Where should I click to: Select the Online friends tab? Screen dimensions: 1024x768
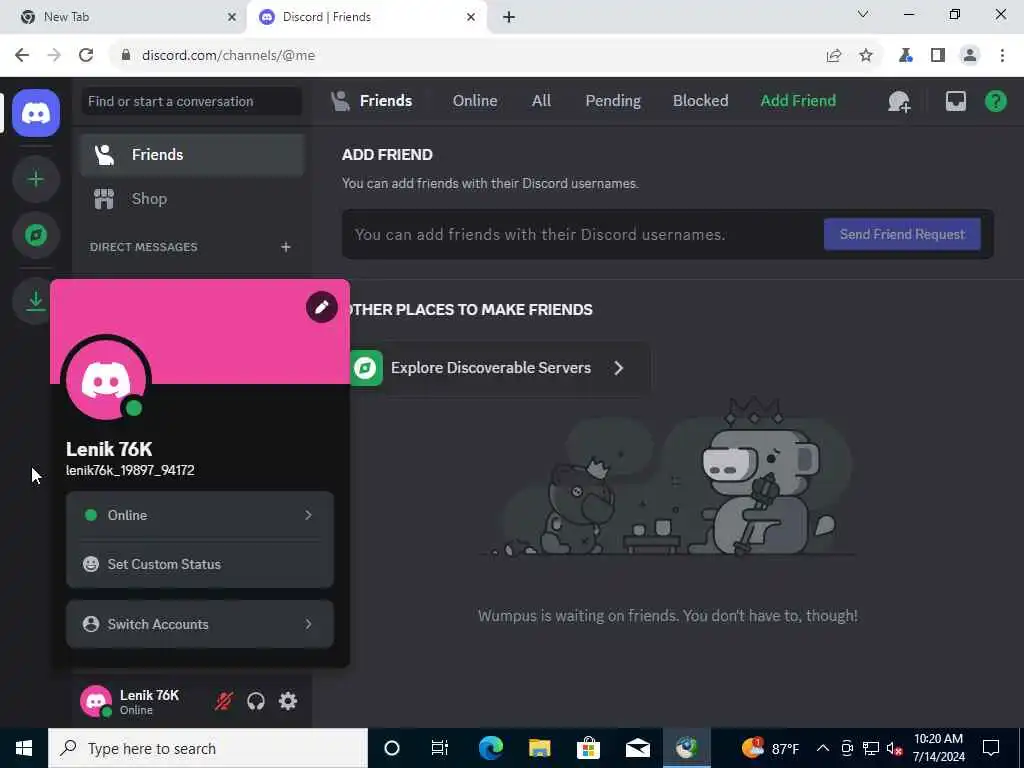pyautogui.click(x=475, y=101)
